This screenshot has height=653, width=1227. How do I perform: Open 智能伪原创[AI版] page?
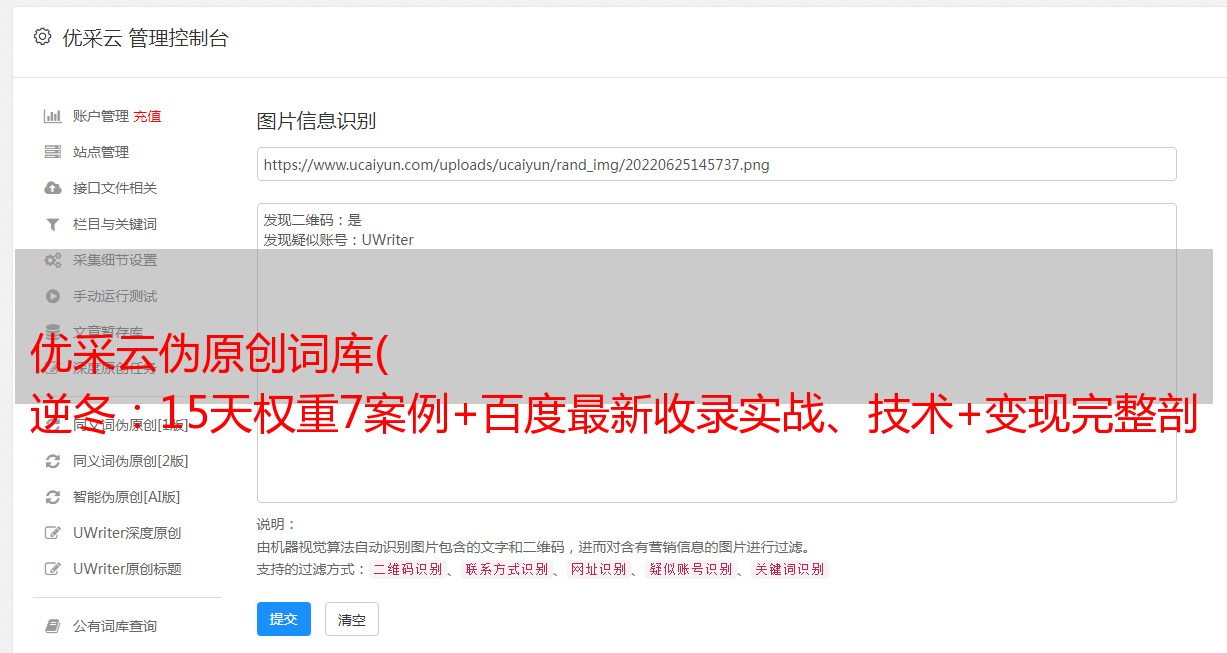(127, 497)
